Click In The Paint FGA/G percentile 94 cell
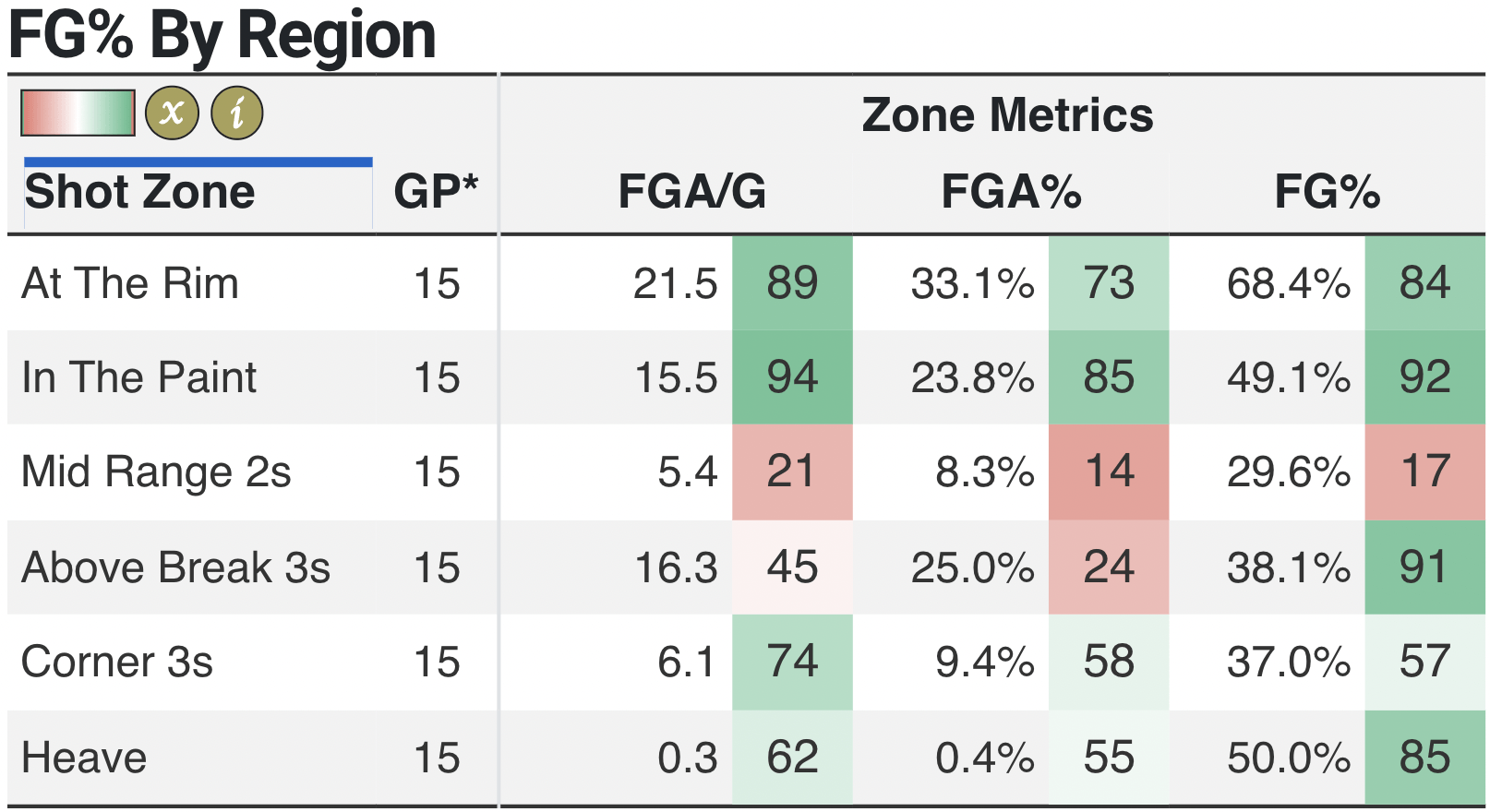This screenshot has height=812, width=1490. (x=792, y=377)
